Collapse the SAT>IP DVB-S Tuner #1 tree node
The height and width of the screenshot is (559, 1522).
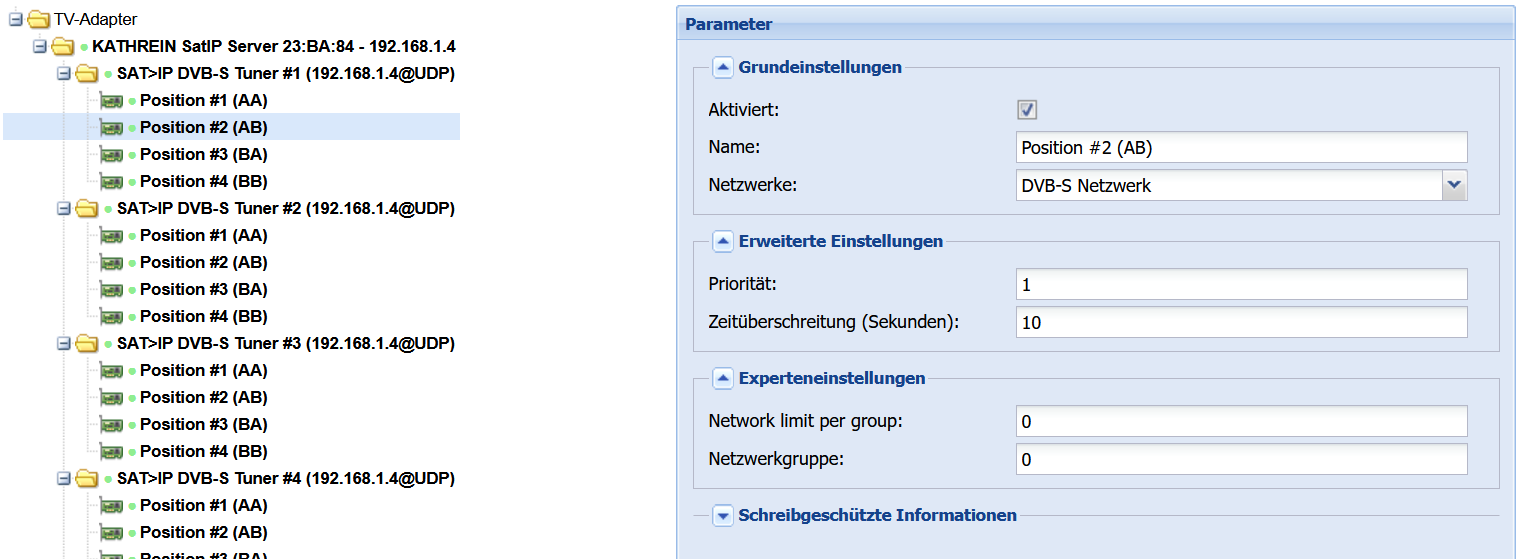pos(63,73)
